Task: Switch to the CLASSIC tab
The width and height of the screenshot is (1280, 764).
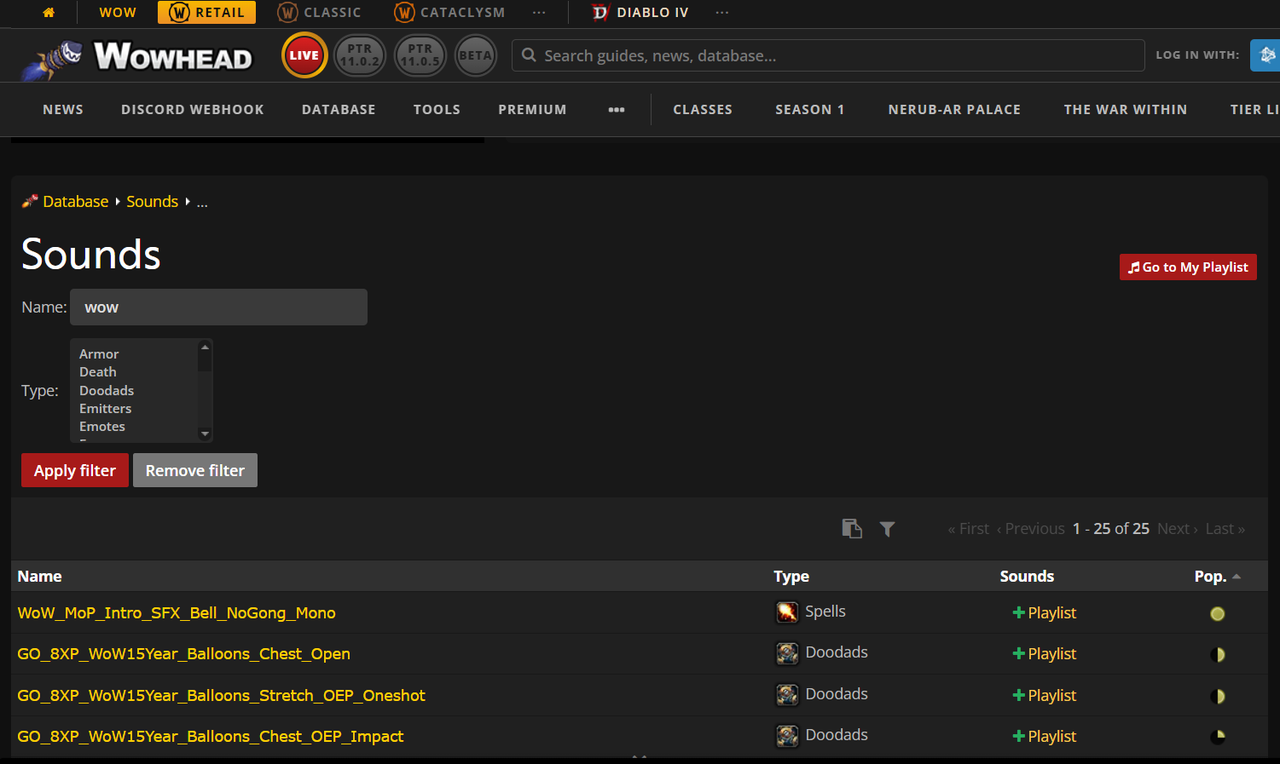Action: pos(319,12)
